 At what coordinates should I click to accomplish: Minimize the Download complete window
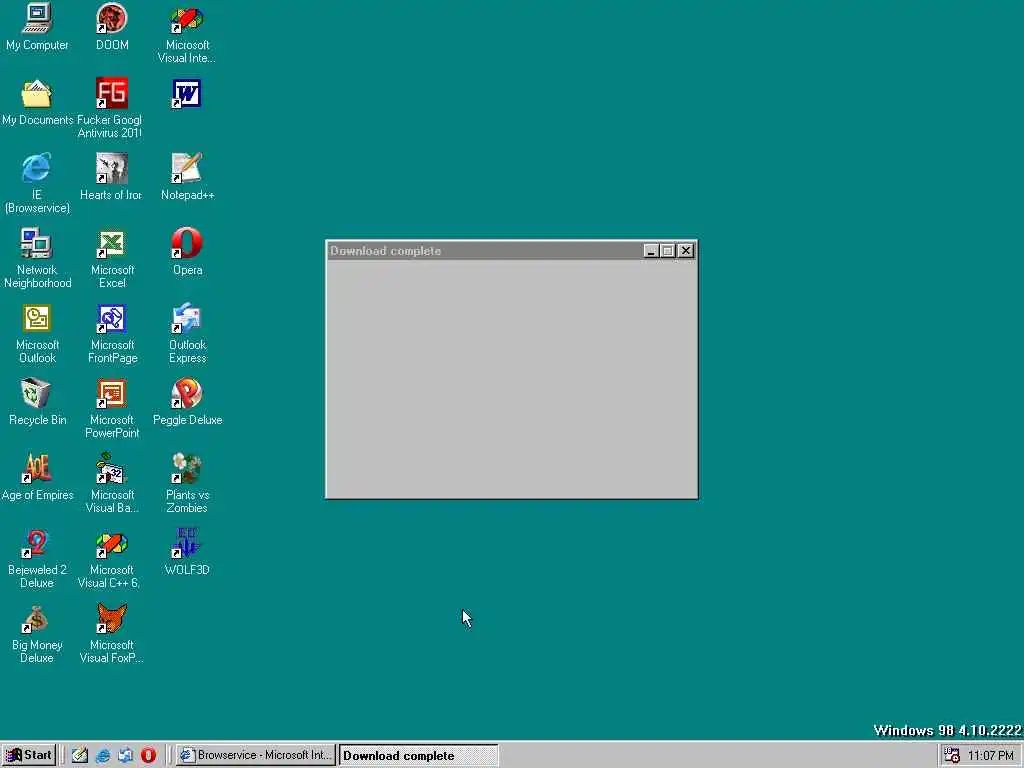pyautogui.click(x=650, y=251)
